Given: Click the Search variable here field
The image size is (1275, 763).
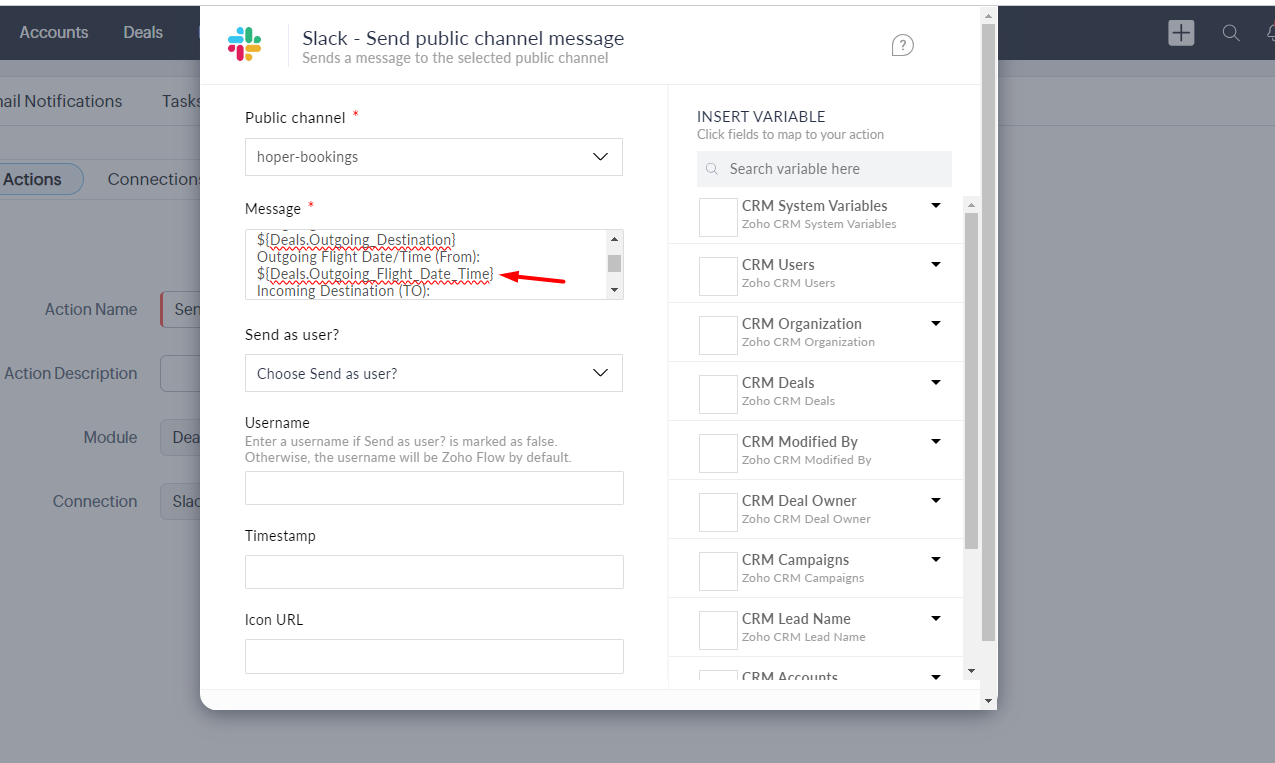Looking at the screenshot, I should pos(824,169).
